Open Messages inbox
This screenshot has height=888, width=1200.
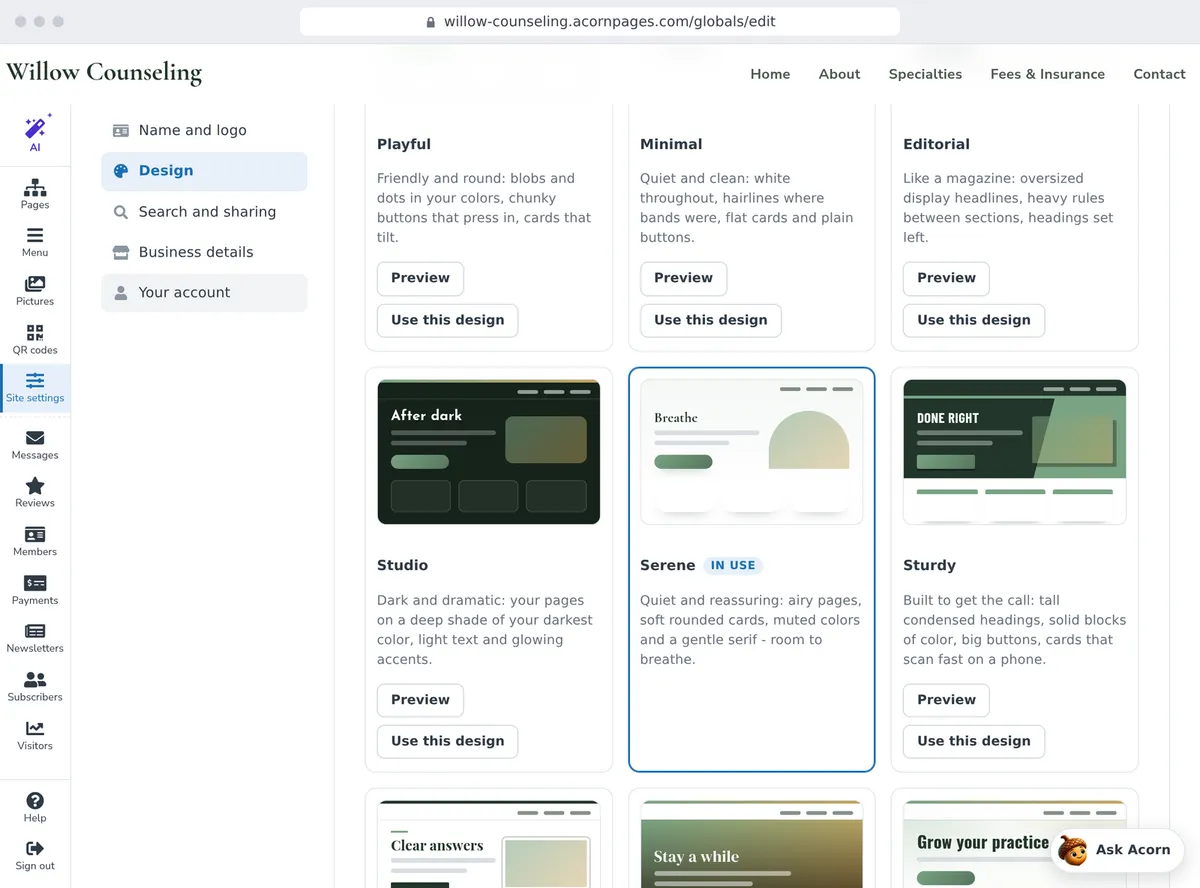[35, 445]
